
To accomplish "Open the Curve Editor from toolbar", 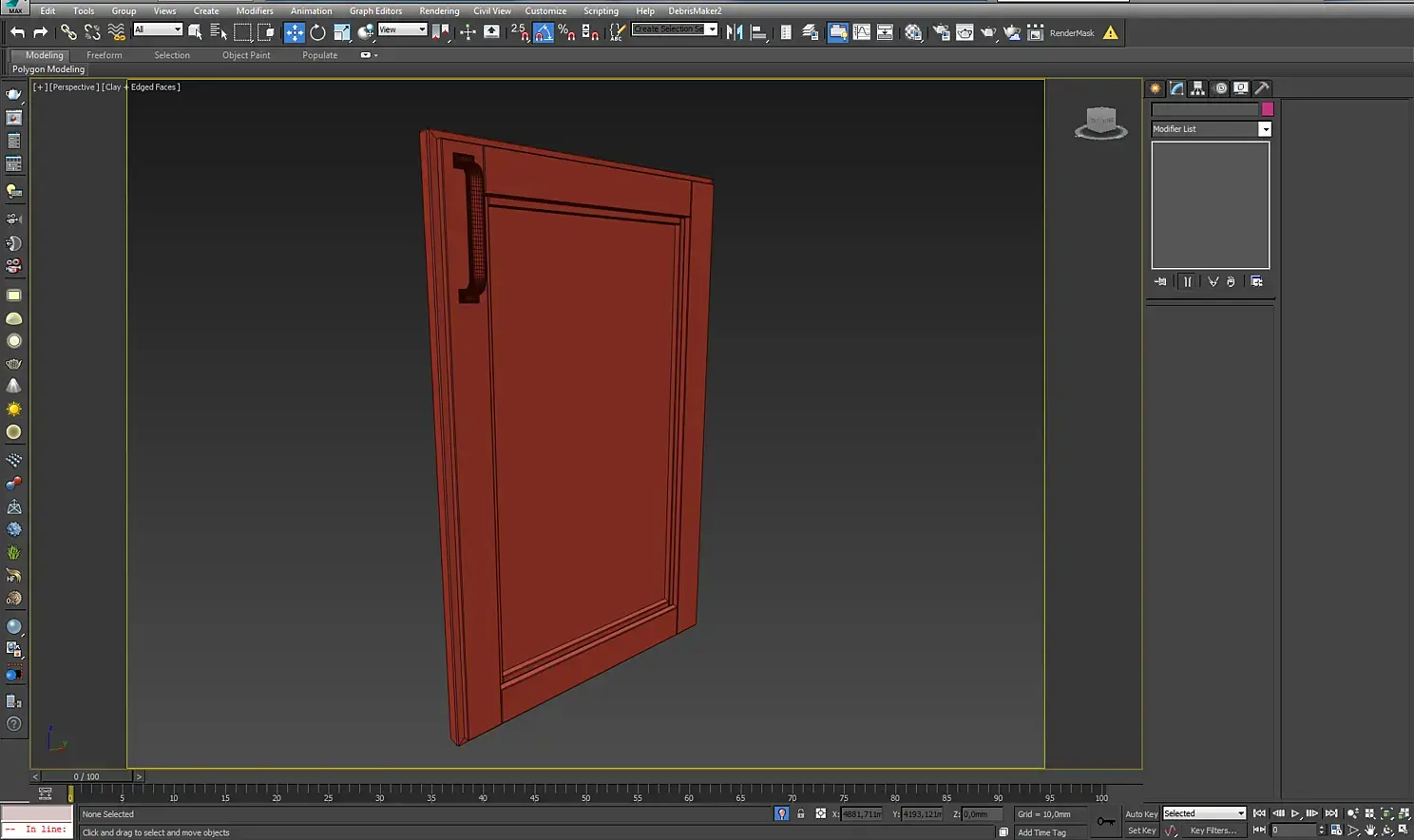I will tap(861, 32).
